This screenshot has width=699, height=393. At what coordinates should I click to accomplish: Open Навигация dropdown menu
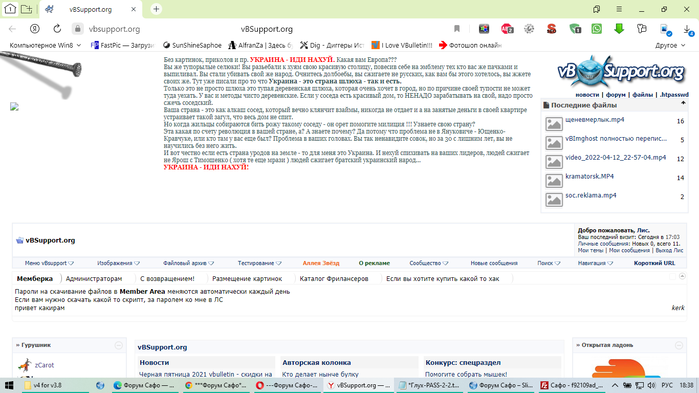coord(595,263)
